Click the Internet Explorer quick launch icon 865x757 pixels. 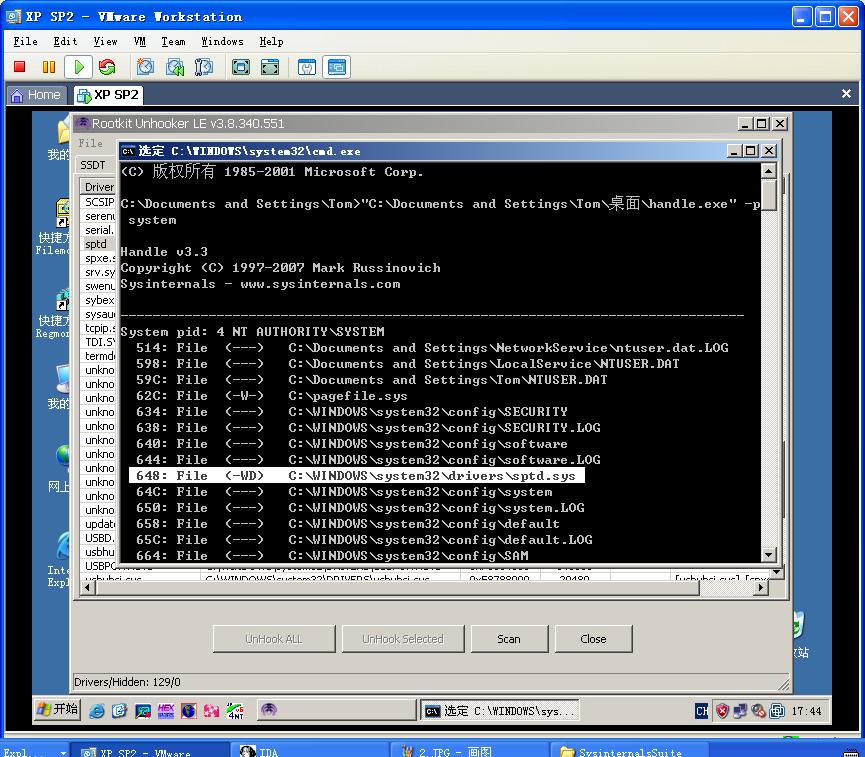97,711
